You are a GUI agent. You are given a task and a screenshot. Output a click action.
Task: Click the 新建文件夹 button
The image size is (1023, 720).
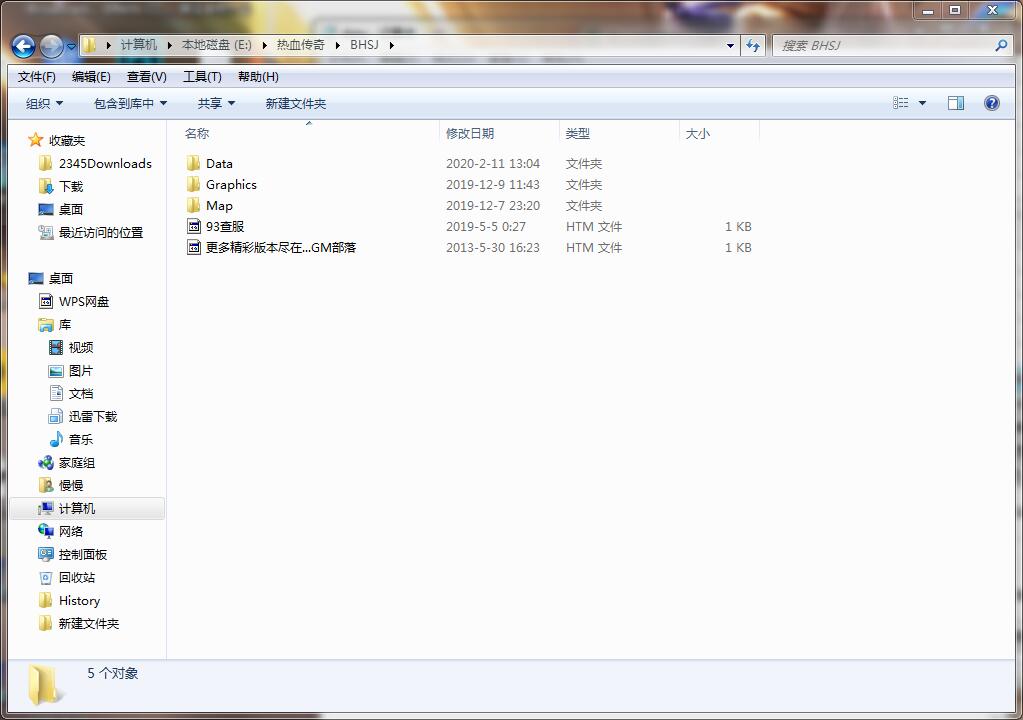pos(295,104)
